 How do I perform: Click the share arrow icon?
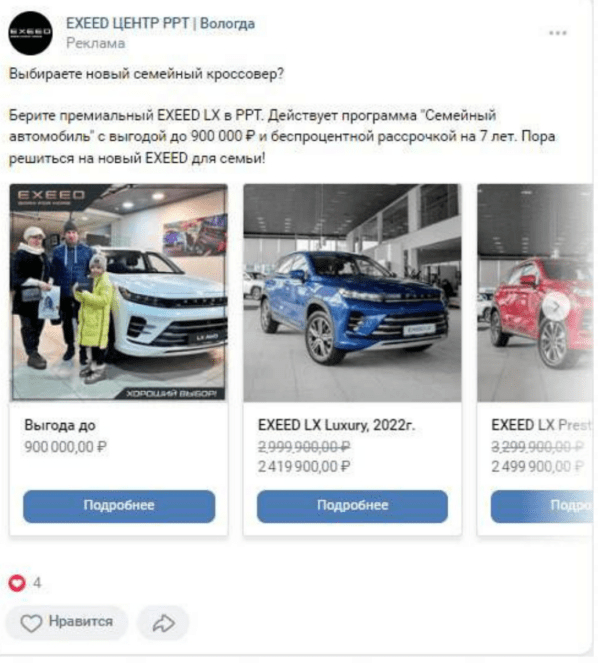click(163, 623)
